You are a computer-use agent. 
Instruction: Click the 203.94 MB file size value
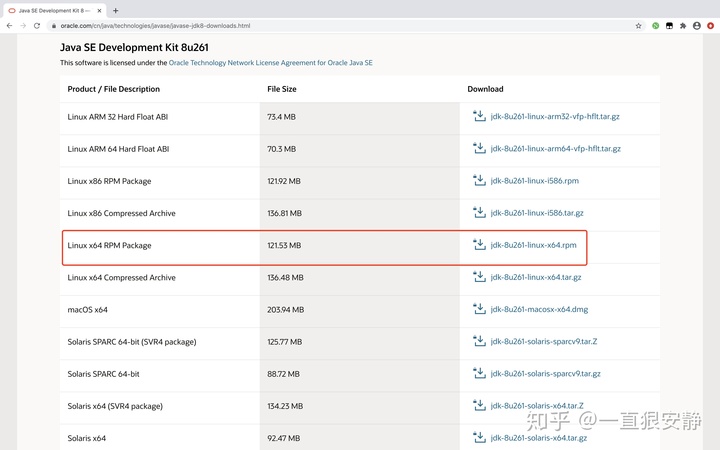(286, 309)
